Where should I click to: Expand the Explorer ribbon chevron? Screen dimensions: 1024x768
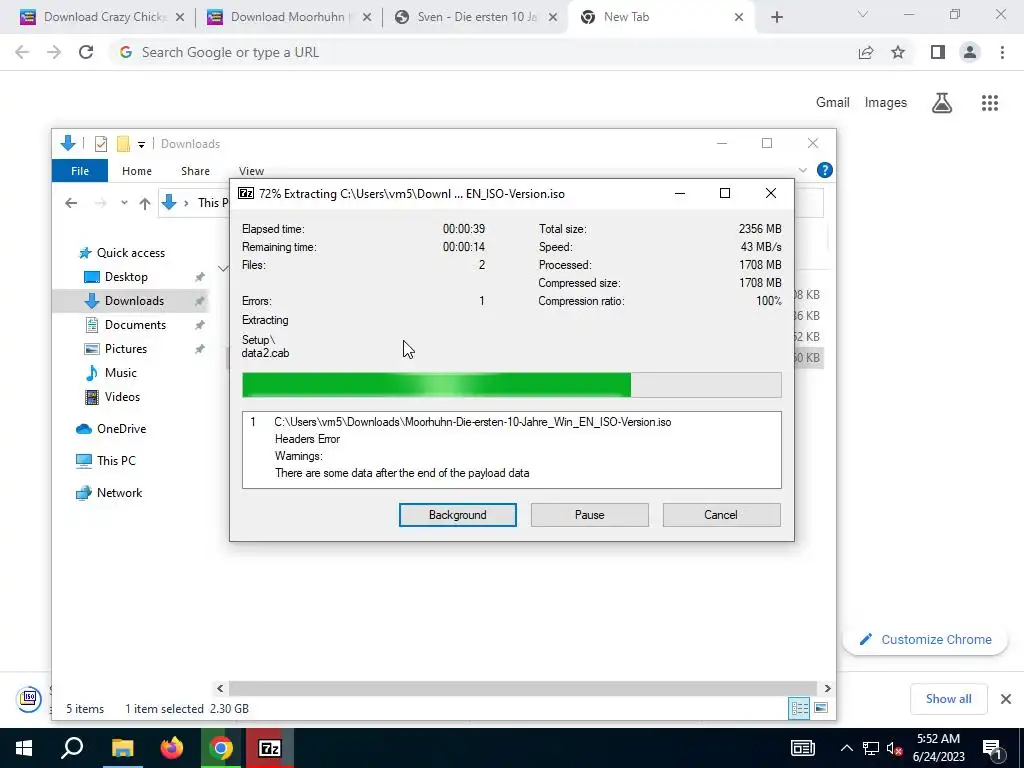803,170
